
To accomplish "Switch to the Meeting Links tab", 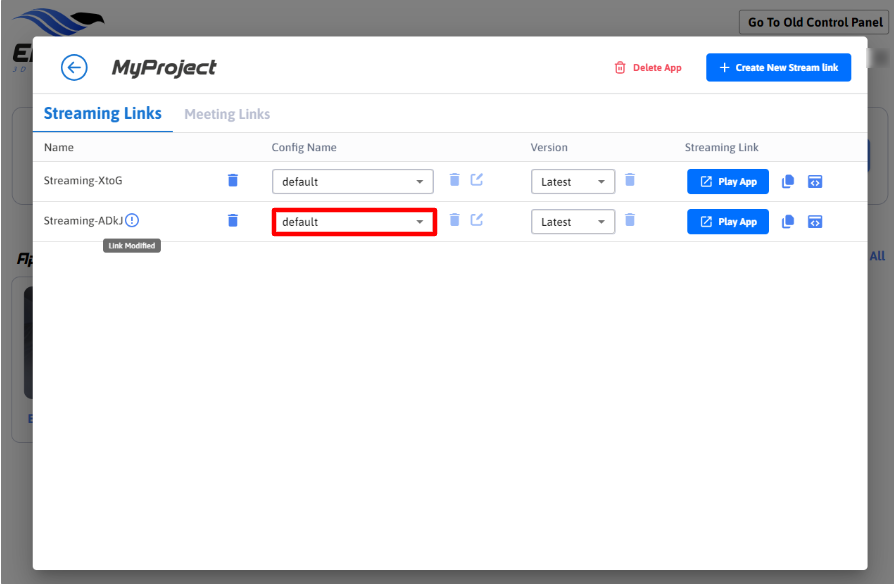I will [227, 114].
